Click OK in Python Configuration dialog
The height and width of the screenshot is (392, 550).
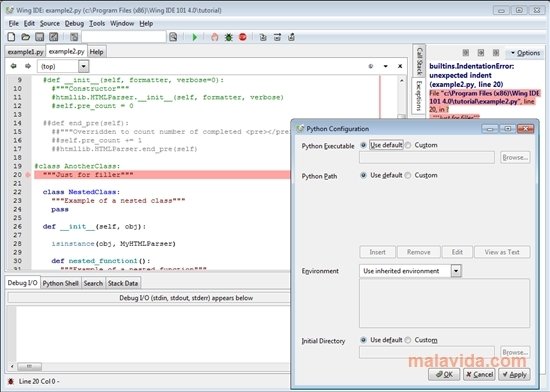[x=444, y=374]
